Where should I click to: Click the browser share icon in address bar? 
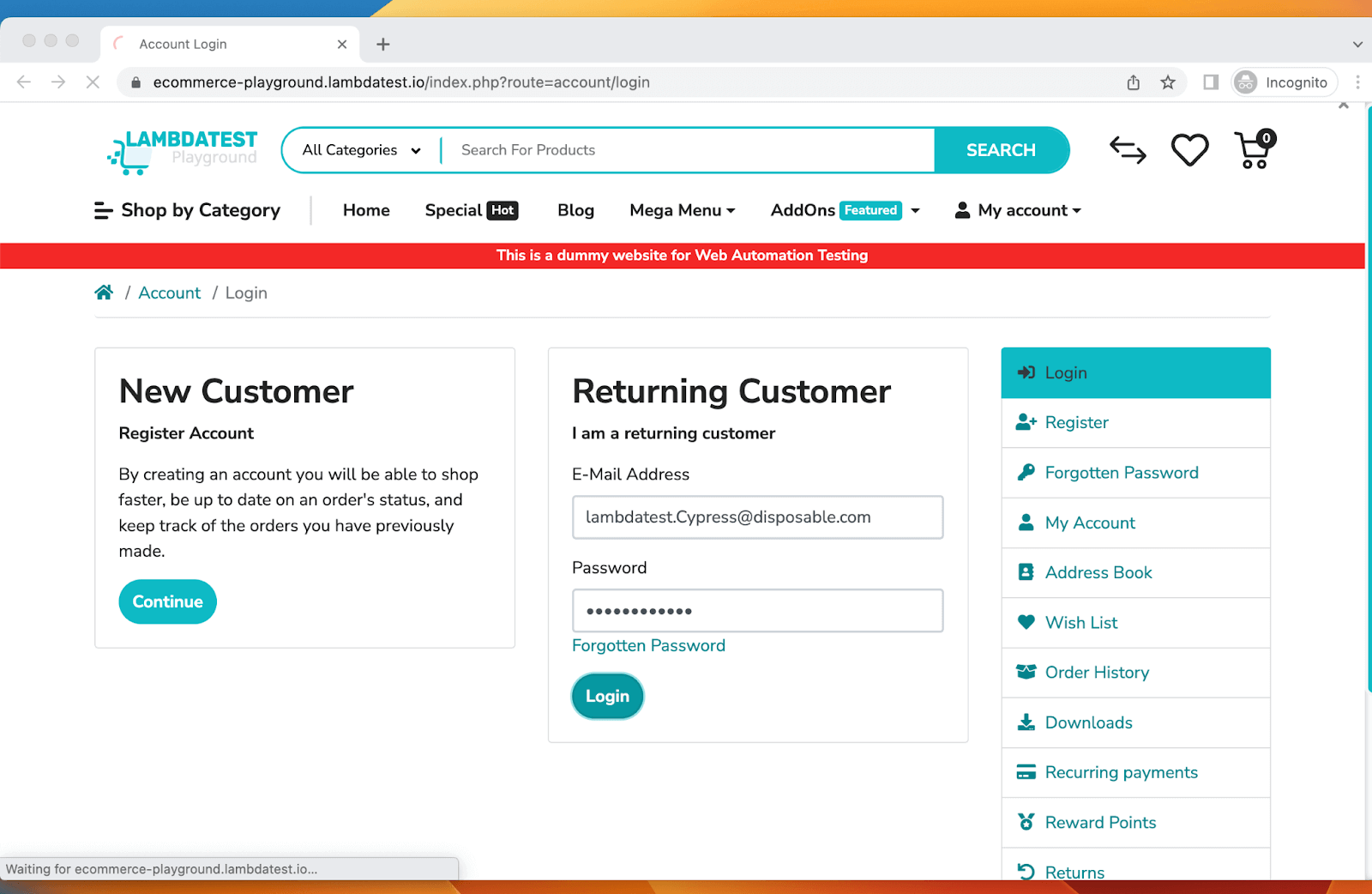(1134, 82)
